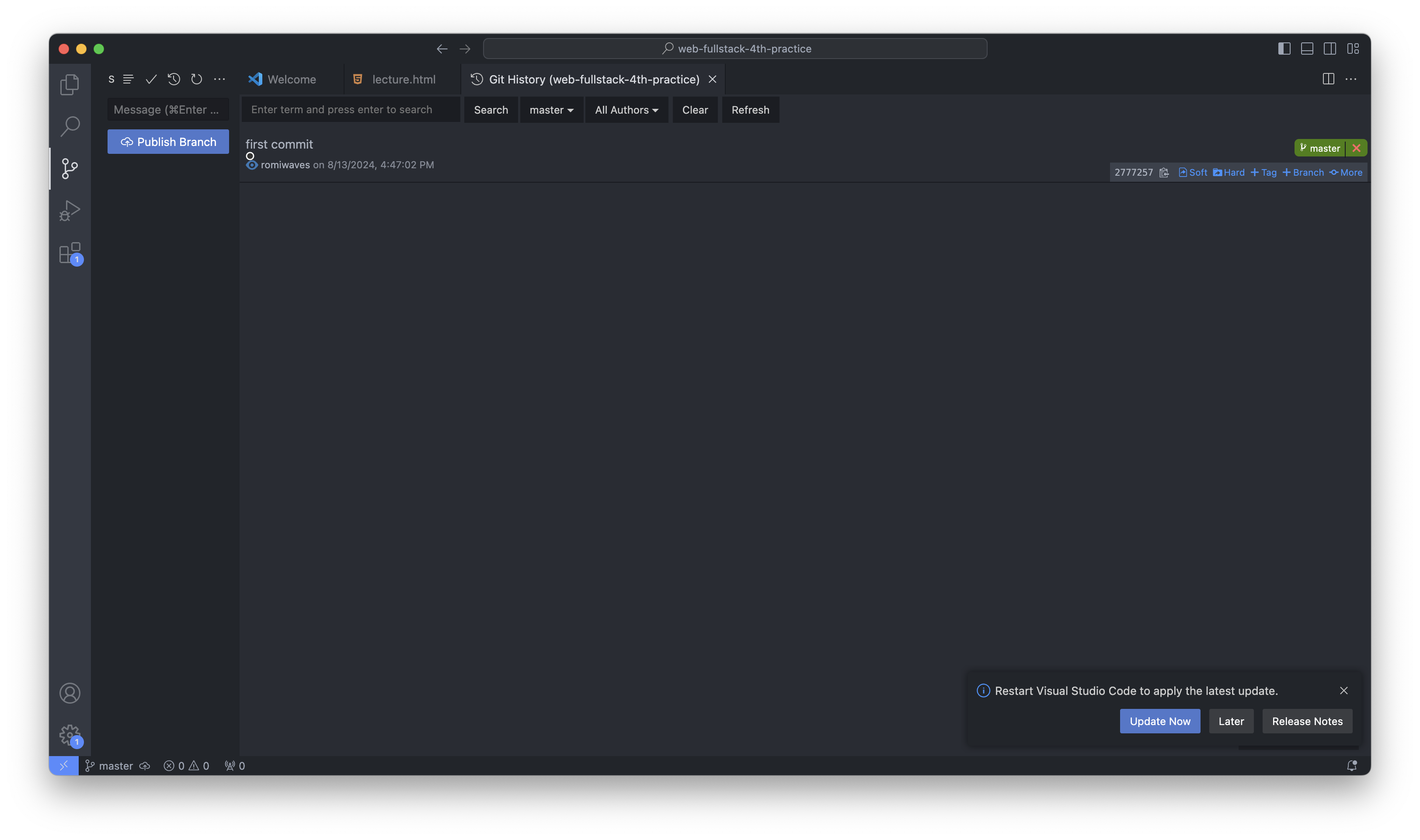Click the commit hash 2777257

click(x=1134, y=173)
